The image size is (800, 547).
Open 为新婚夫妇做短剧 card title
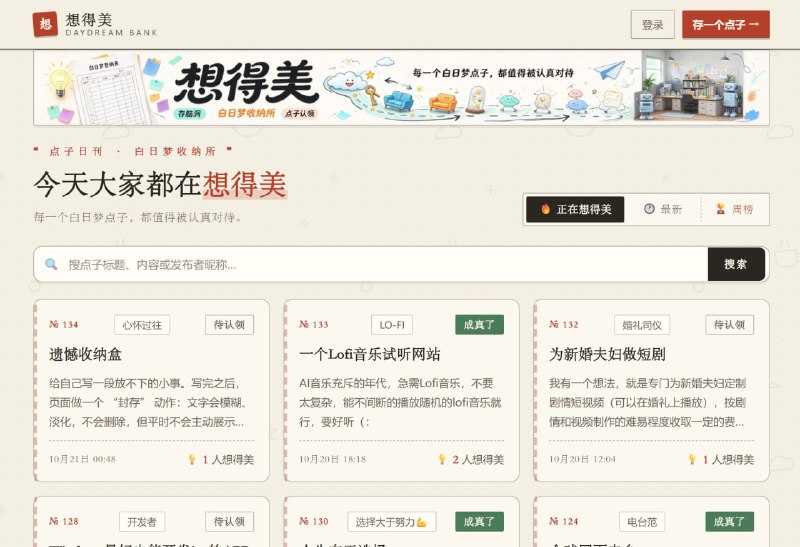coord(607,354)
